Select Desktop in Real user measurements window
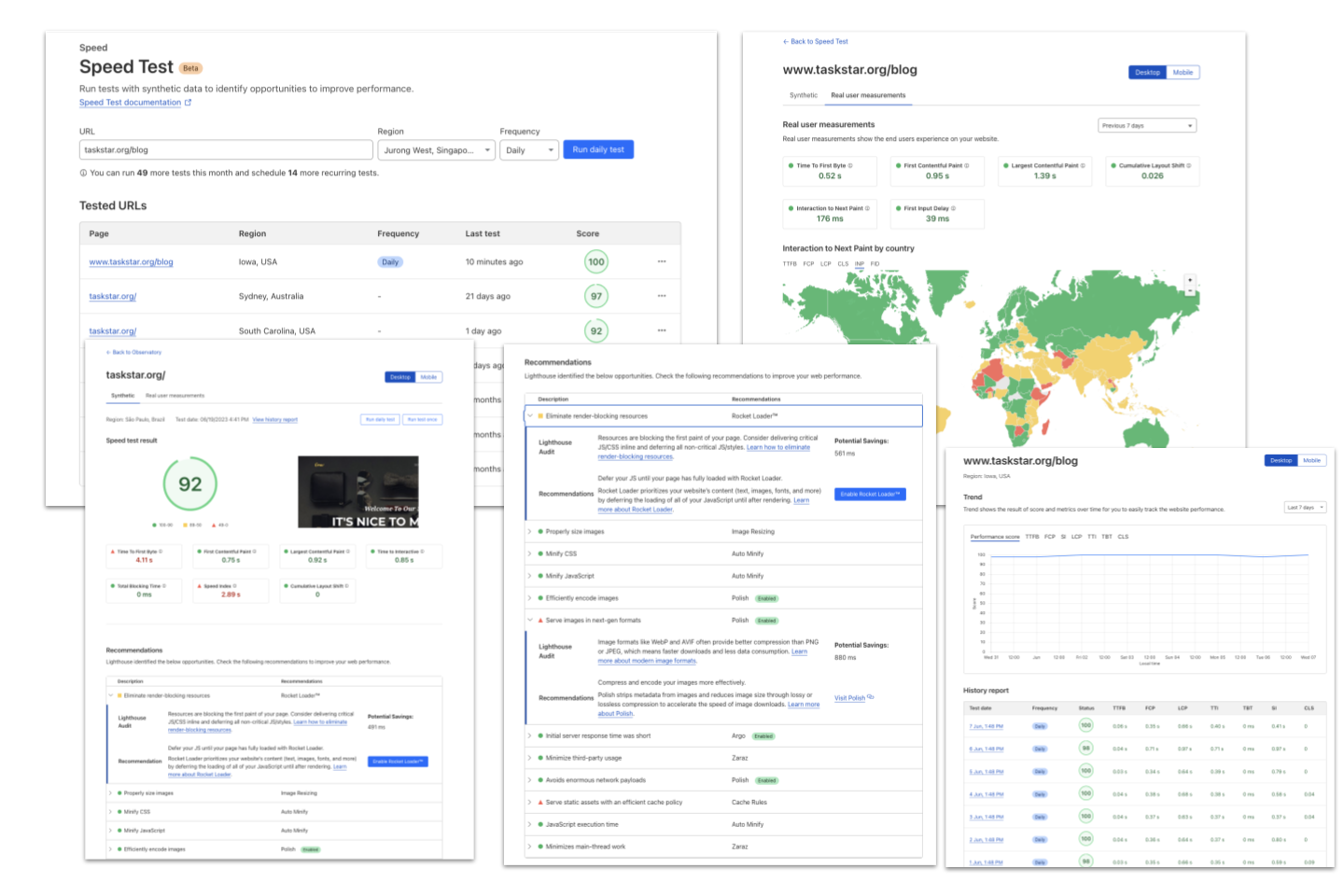This screenshot has height=896, width=1344. [1148, 72]
